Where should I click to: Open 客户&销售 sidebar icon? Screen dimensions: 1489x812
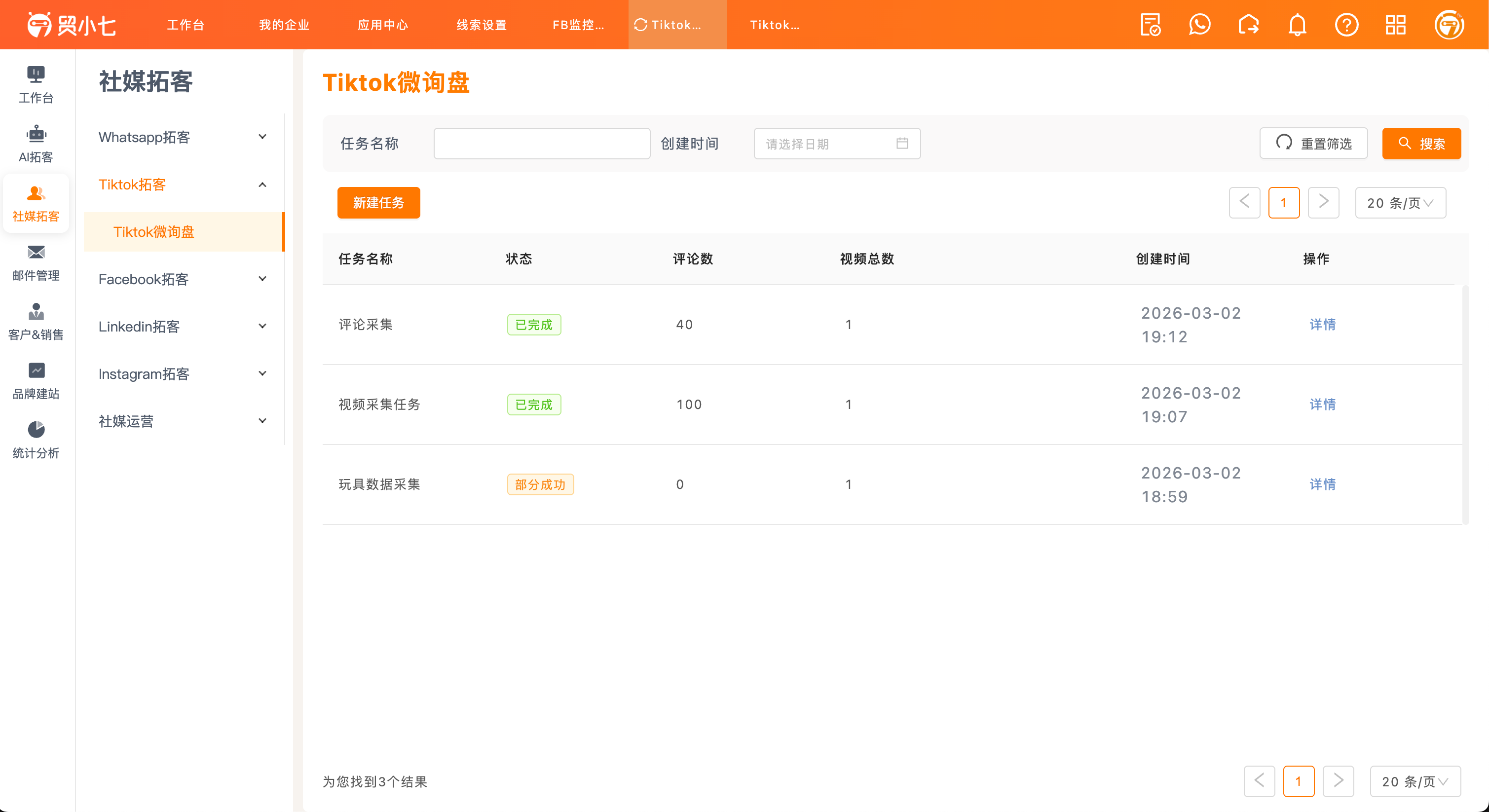36,322
